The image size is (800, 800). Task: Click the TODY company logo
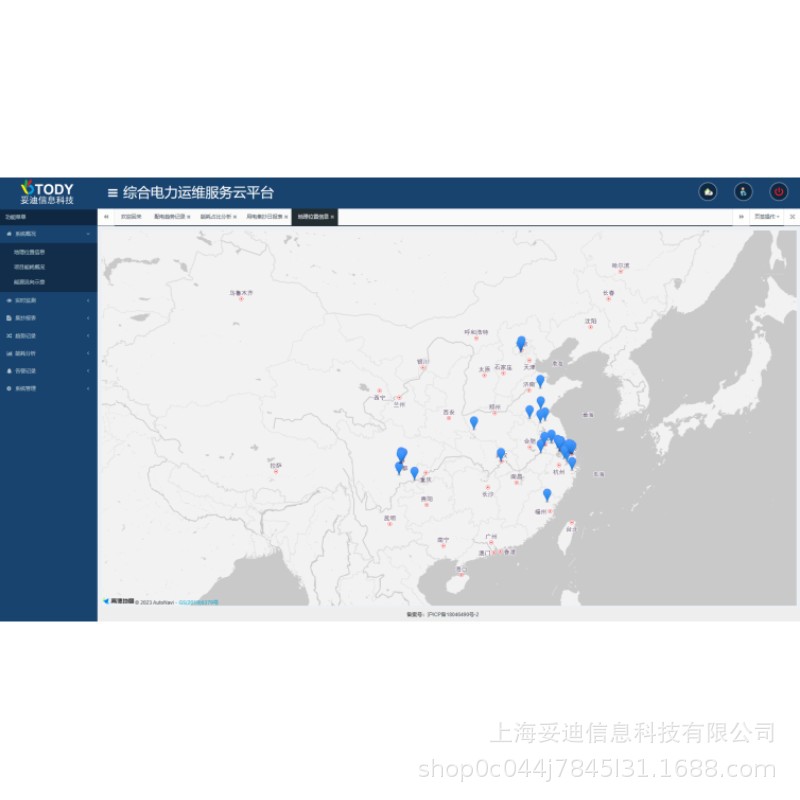[x=47, y=192]
